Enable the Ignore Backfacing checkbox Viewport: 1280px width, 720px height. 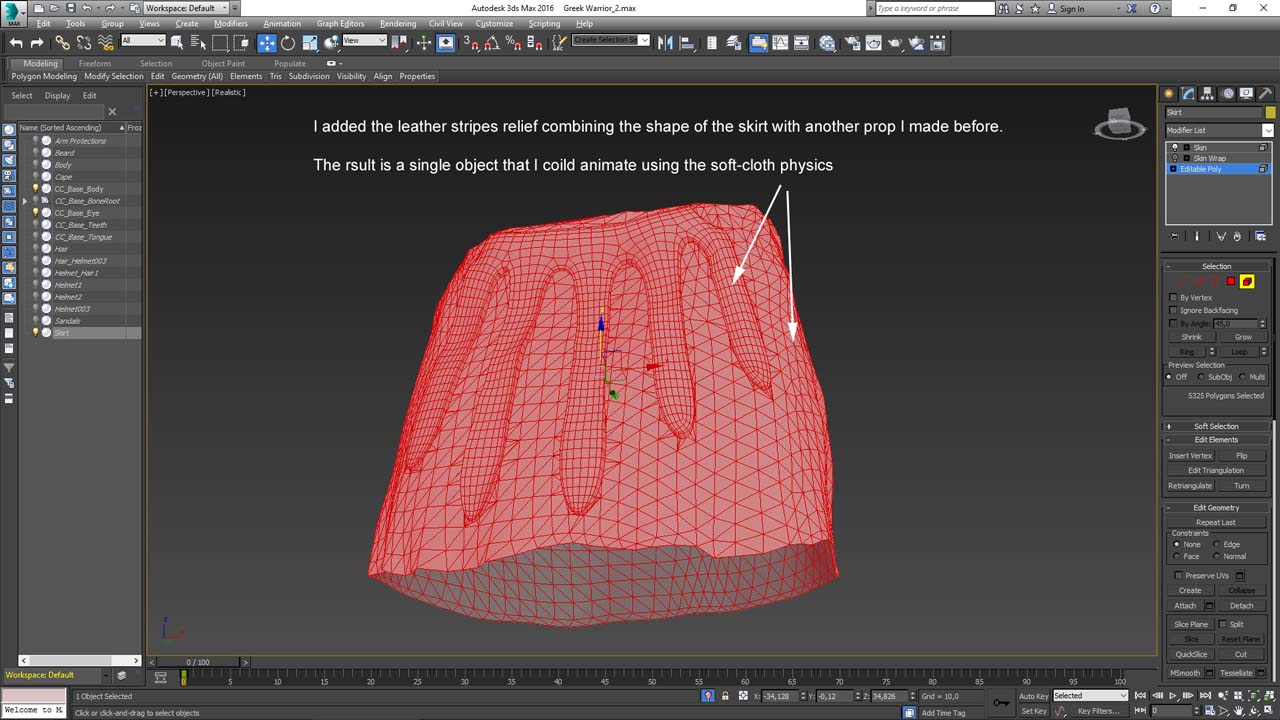(x=1173, y=310)
